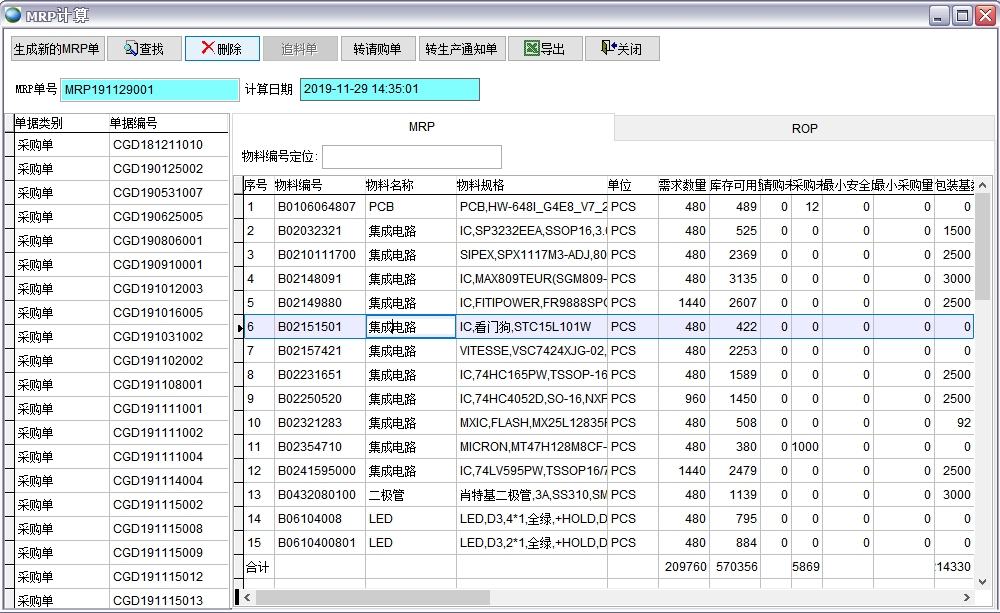Viewport: 1000px width, 613px height.
Task: Switch to the ROP tab
Action: (804, 128)
